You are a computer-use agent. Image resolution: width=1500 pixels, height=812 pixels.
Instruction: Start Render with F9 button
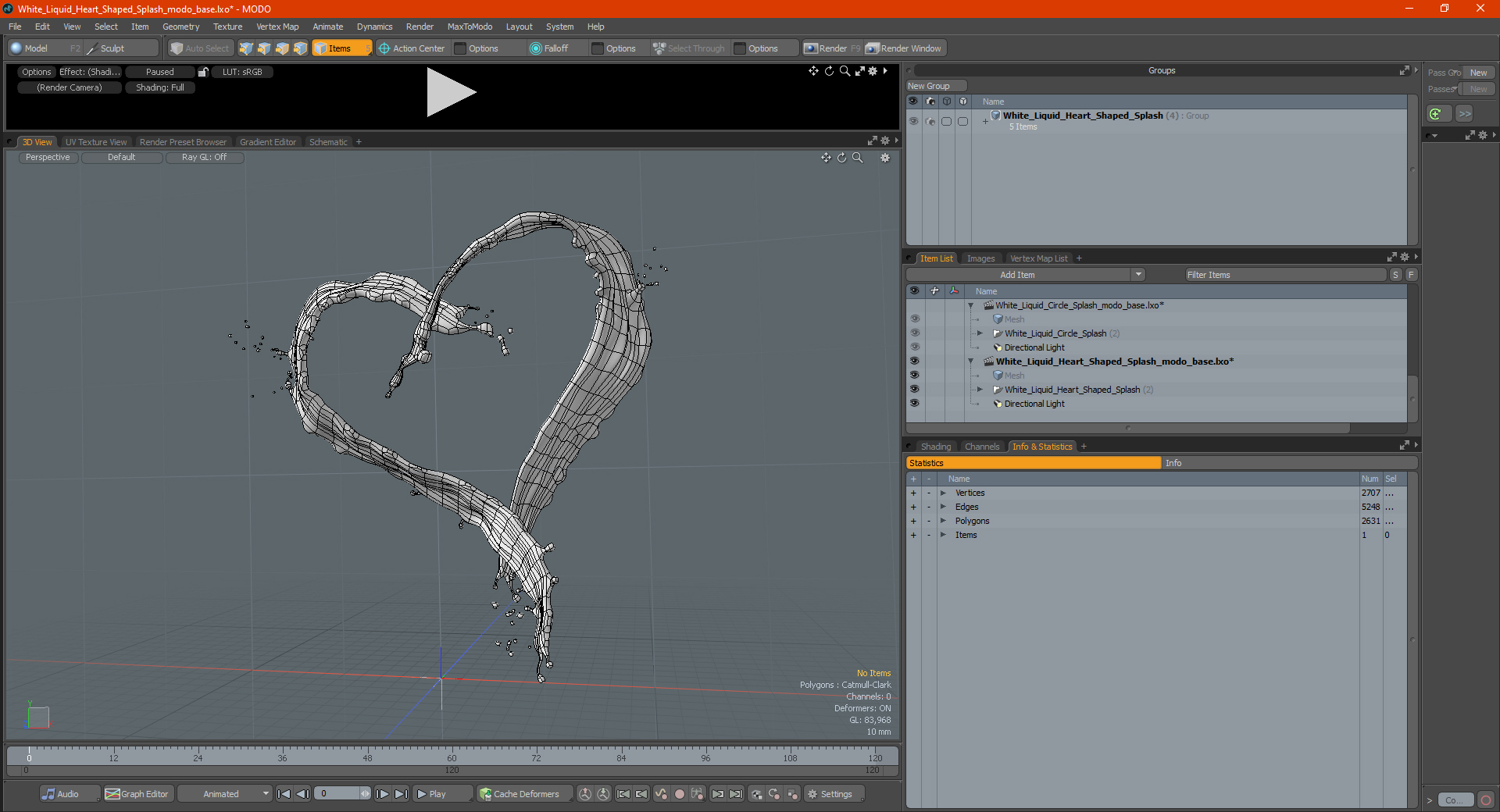[x=832, y=48]
